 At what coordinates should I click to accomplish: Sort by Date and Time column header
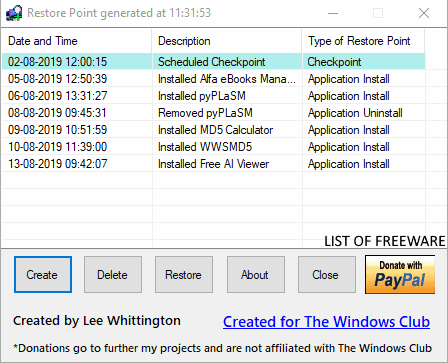click(x=77, y=41)
